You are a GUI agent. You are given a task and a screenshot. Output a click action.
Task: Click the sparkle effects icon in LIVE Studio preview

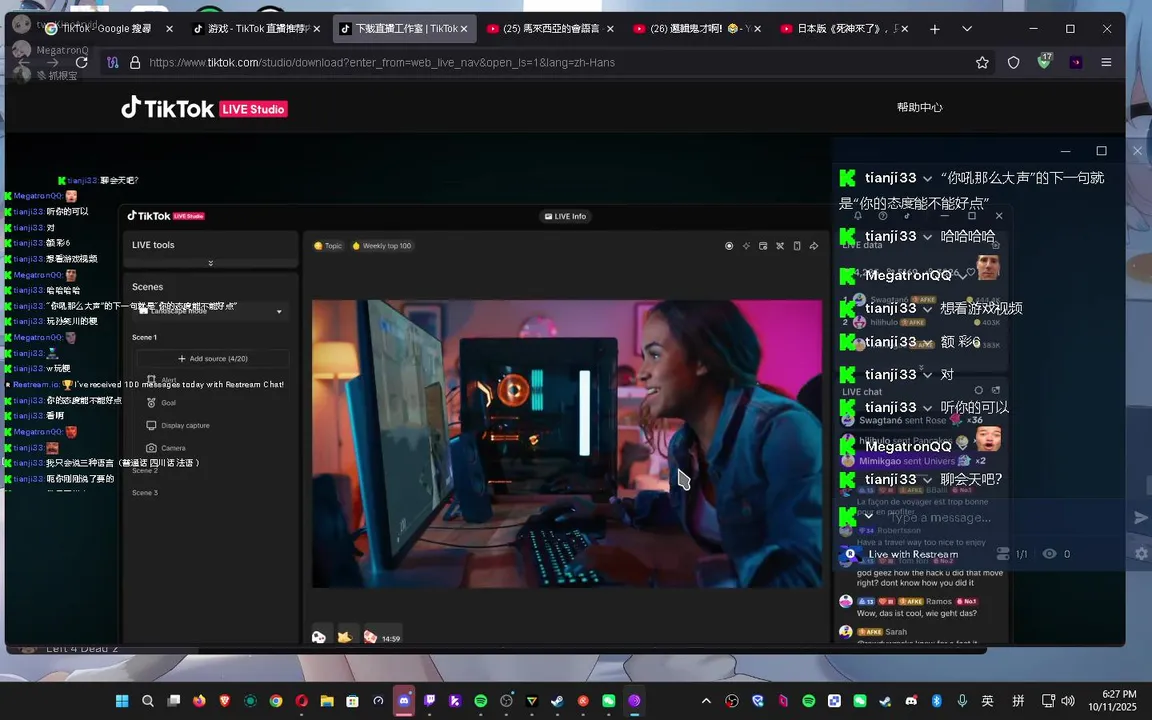click(746, 246)
